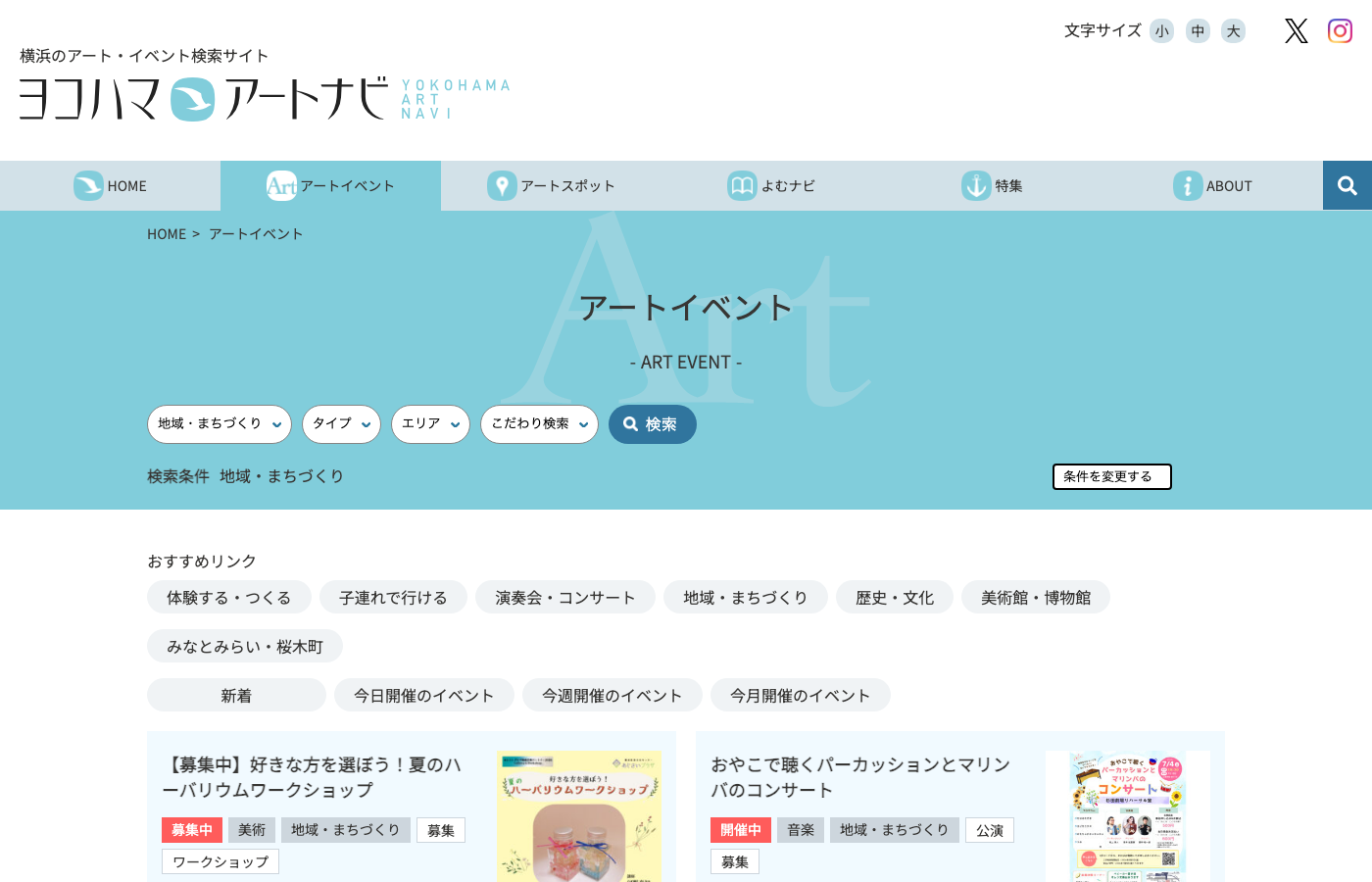Viewport: 1372px width, 882px height.
Task: Filter by 今日開催のイベント
Action: 424,695
